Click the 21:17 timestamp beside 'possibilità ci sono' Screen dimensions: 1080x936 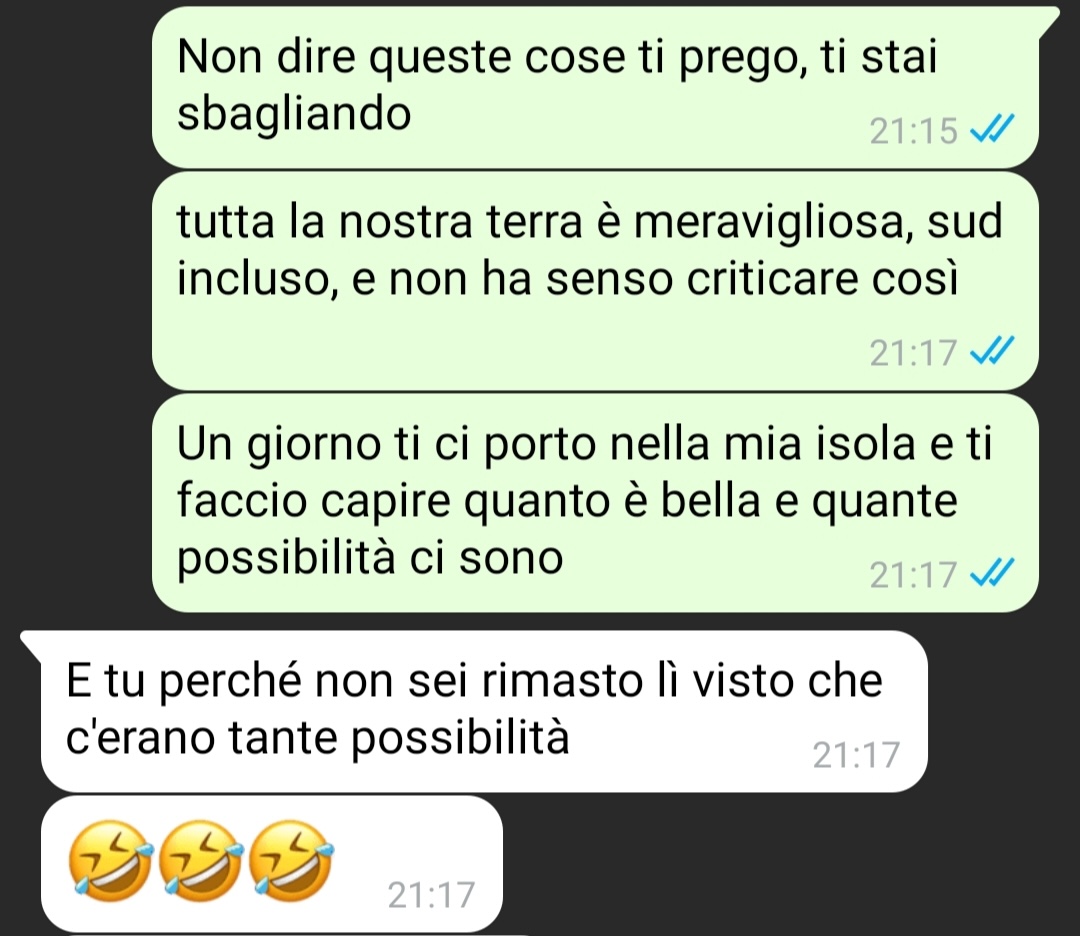[x=913, y=574]
